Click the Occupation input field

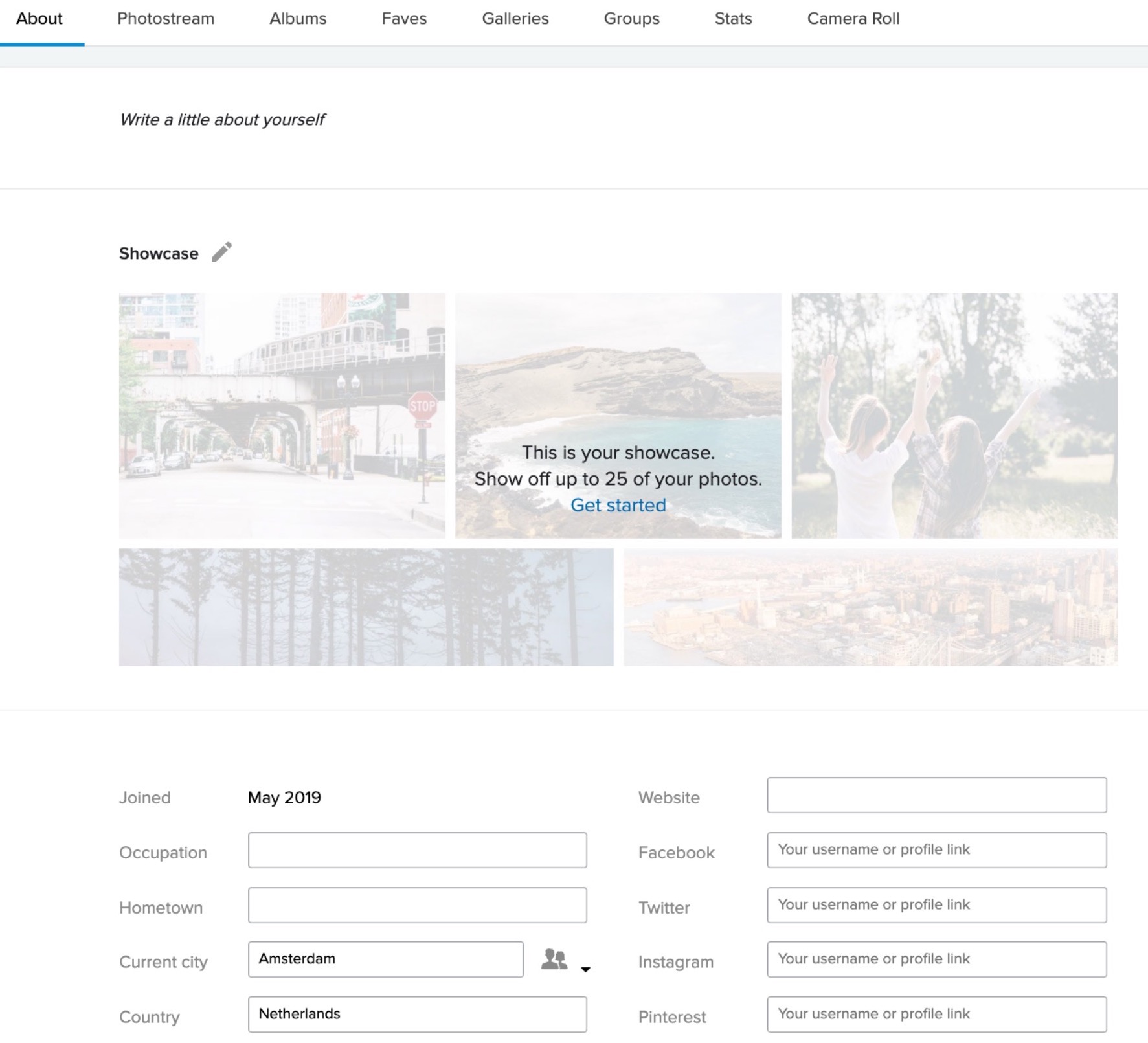pyautogui.click(x=417, y=850)
